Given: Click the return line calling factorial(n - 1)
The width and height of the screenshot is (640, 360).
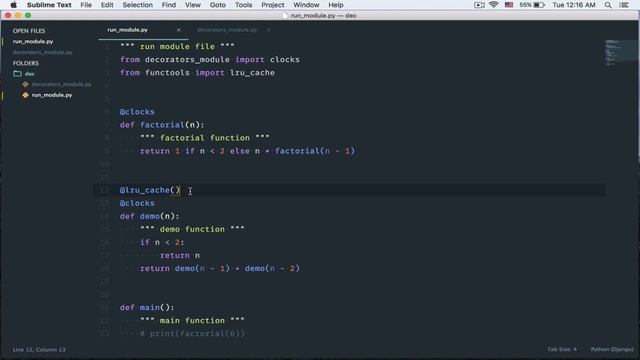Looking at the screenshot, I should coord(248,151).
